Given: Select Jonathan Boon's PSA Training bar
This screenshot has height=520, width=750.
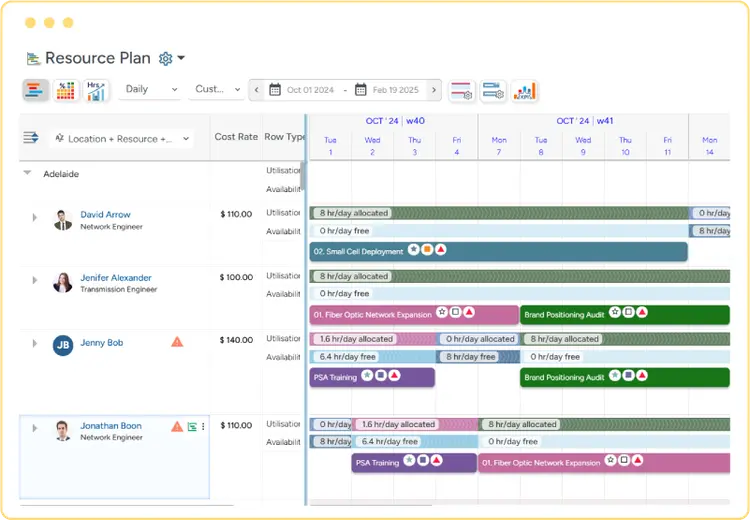Looking at the screenshot, I should [414, 463].
